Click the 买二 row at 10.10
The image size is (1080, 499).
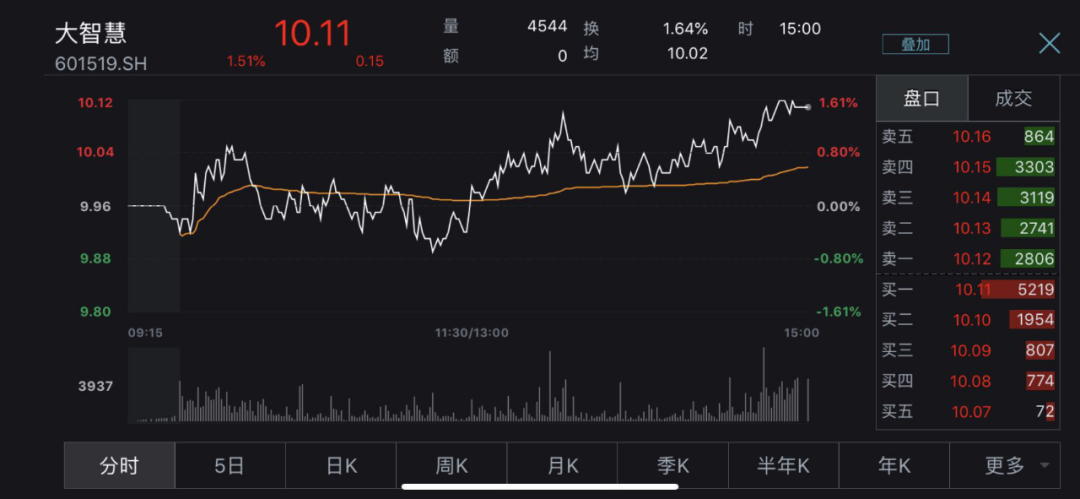(x=968, y=320)
